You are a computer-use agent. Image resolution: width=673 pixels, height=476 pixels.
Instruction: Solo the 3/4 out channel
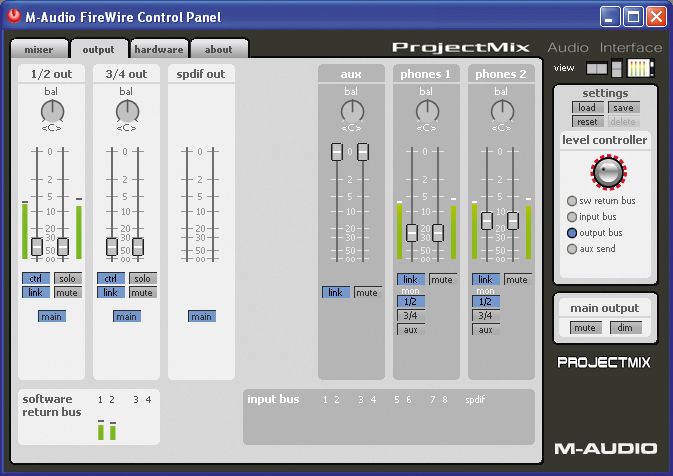click(x=142, y=278)
